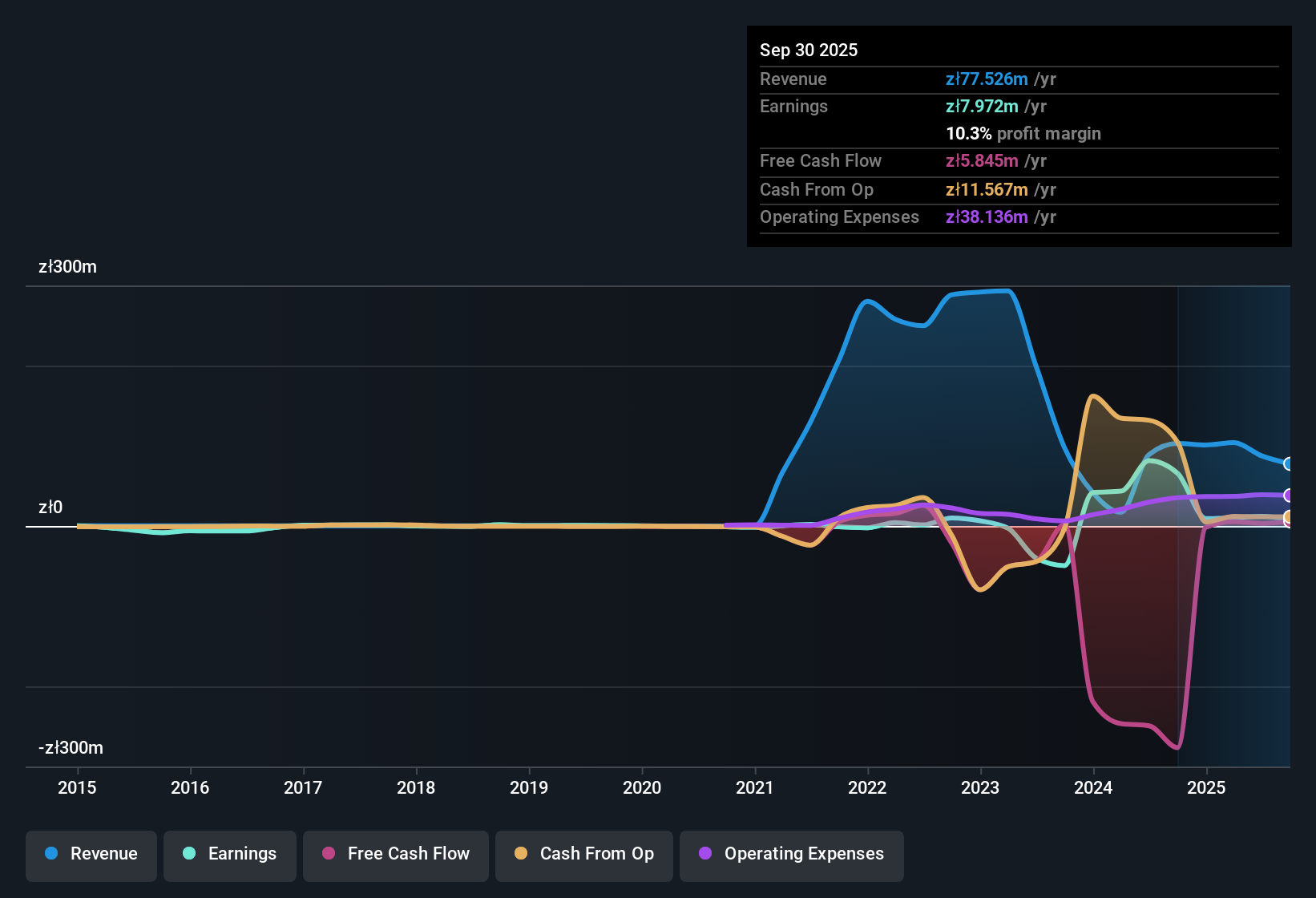Click the zł300m y-axis label
1316x898 pixels.
(67, 267)
